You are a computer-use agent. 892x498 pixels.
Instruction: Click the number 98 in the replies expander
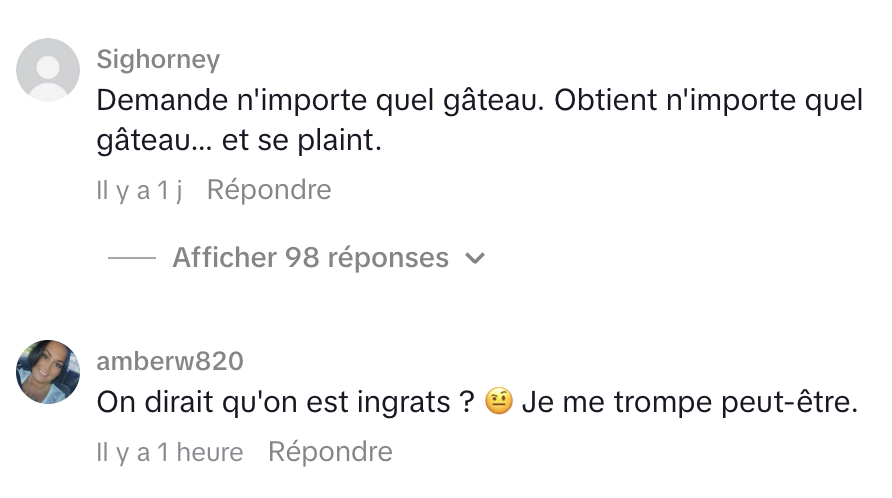[x=302, y=258]
